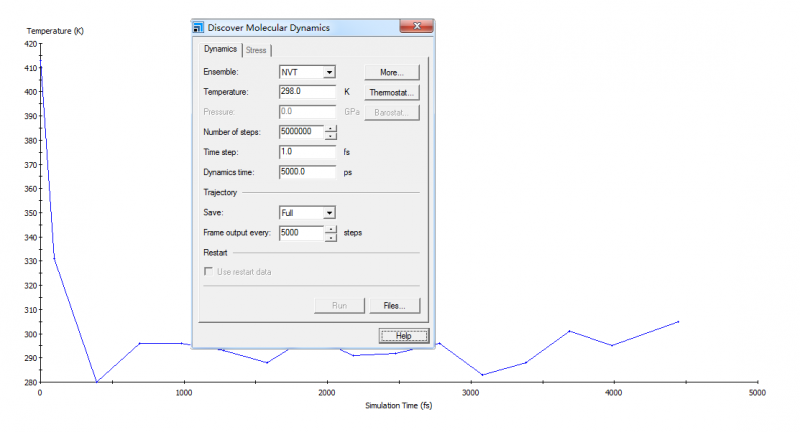The height and width of the screenshot is (432, 800).
Task: Click the Temperature (K) axis label
Action: click(x=55, y=31)
